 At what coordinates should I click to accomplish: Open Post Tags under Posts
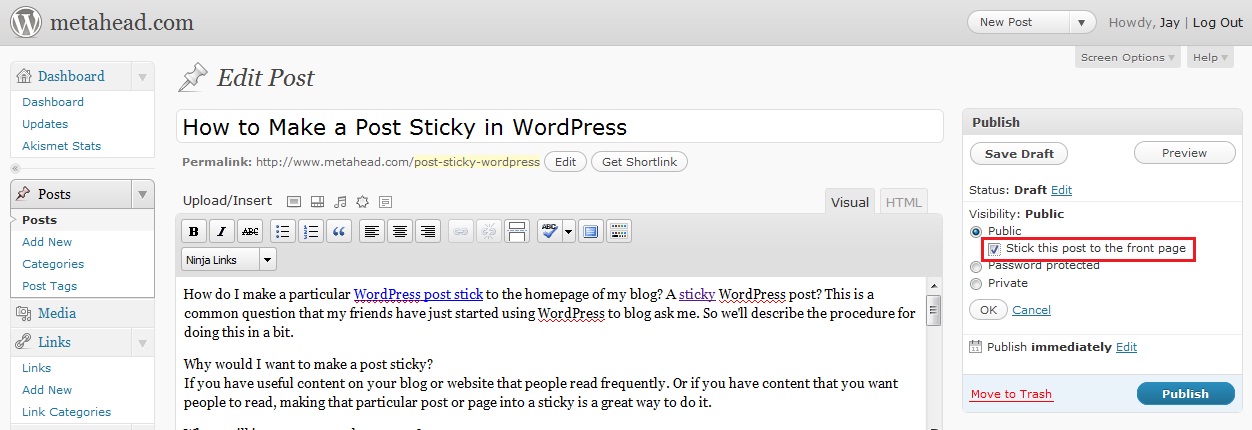(50, 286)
